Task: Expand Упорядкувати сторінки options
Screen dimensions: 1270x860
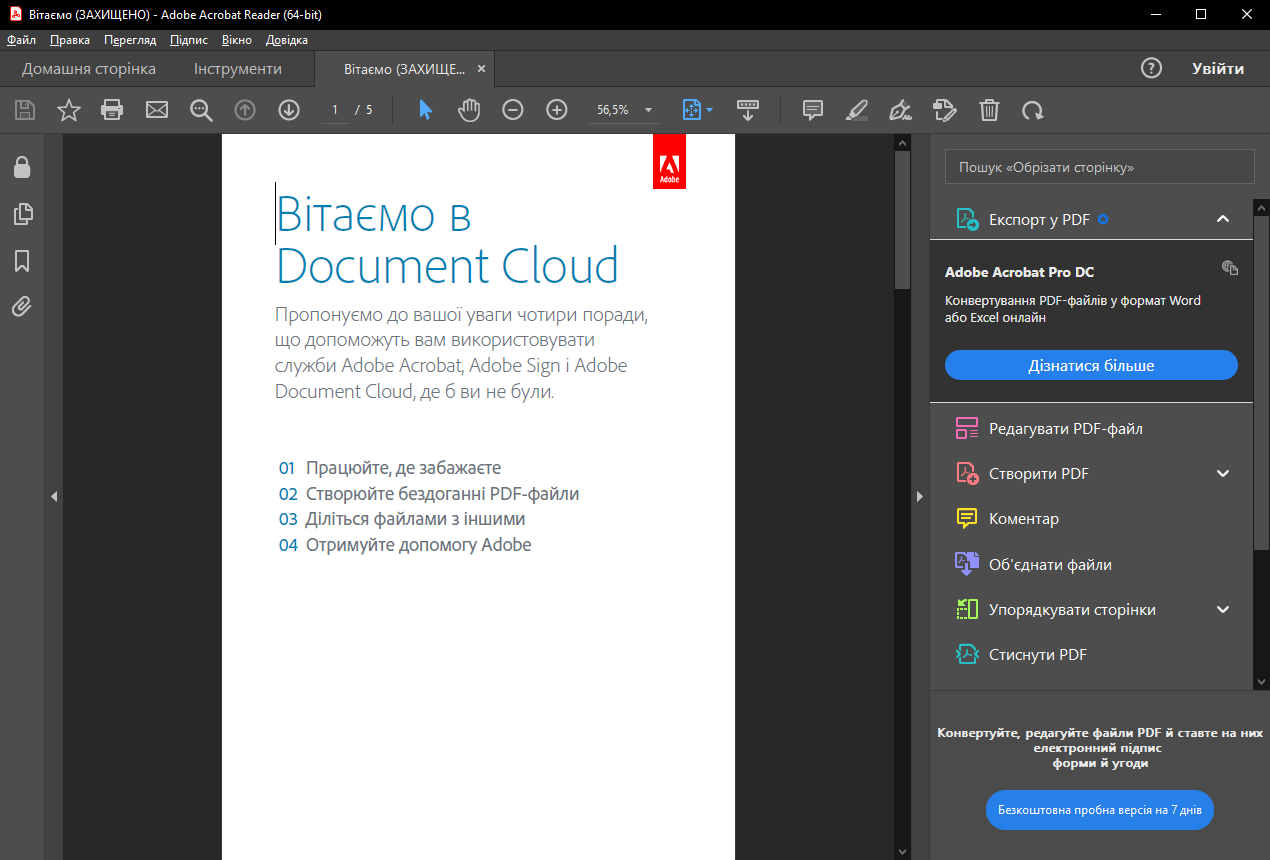Action: click(x=1222, y=609)
